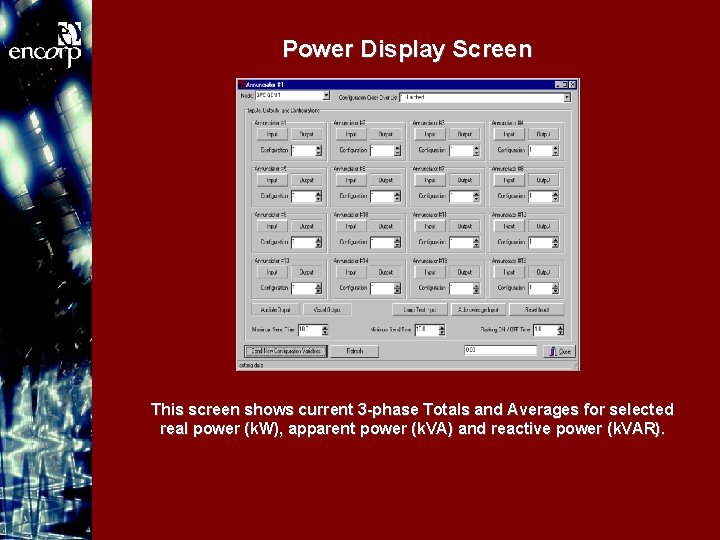Click the Acknowledge Input button
This screenshot has height=540, width=720.
point(478,309)
